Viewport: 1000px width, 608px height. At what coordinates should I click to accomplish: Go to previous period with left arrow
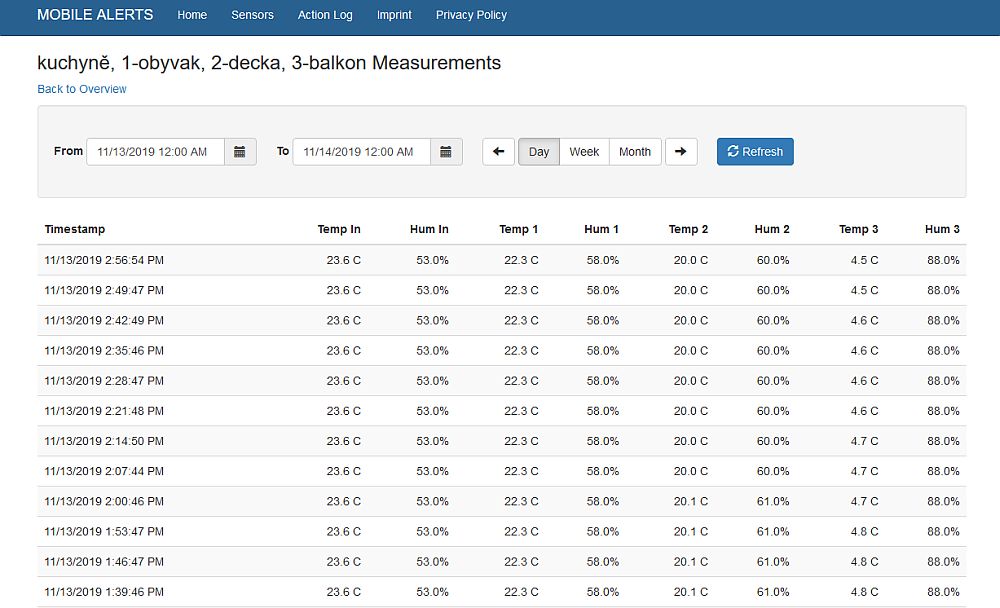click(x=499, y=152)
